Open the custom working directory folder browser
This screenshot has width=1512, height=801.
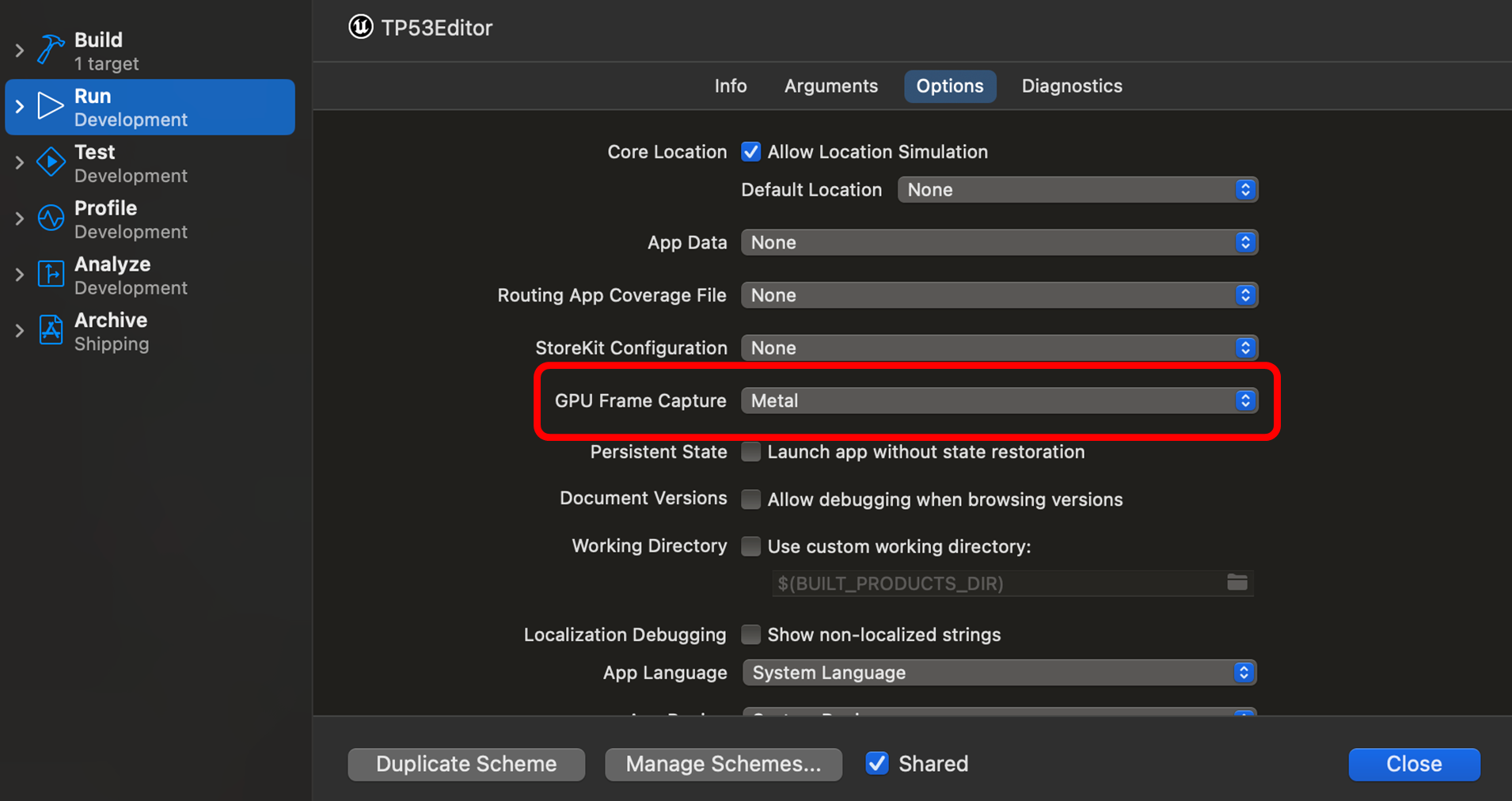[x=1236, y=583]
